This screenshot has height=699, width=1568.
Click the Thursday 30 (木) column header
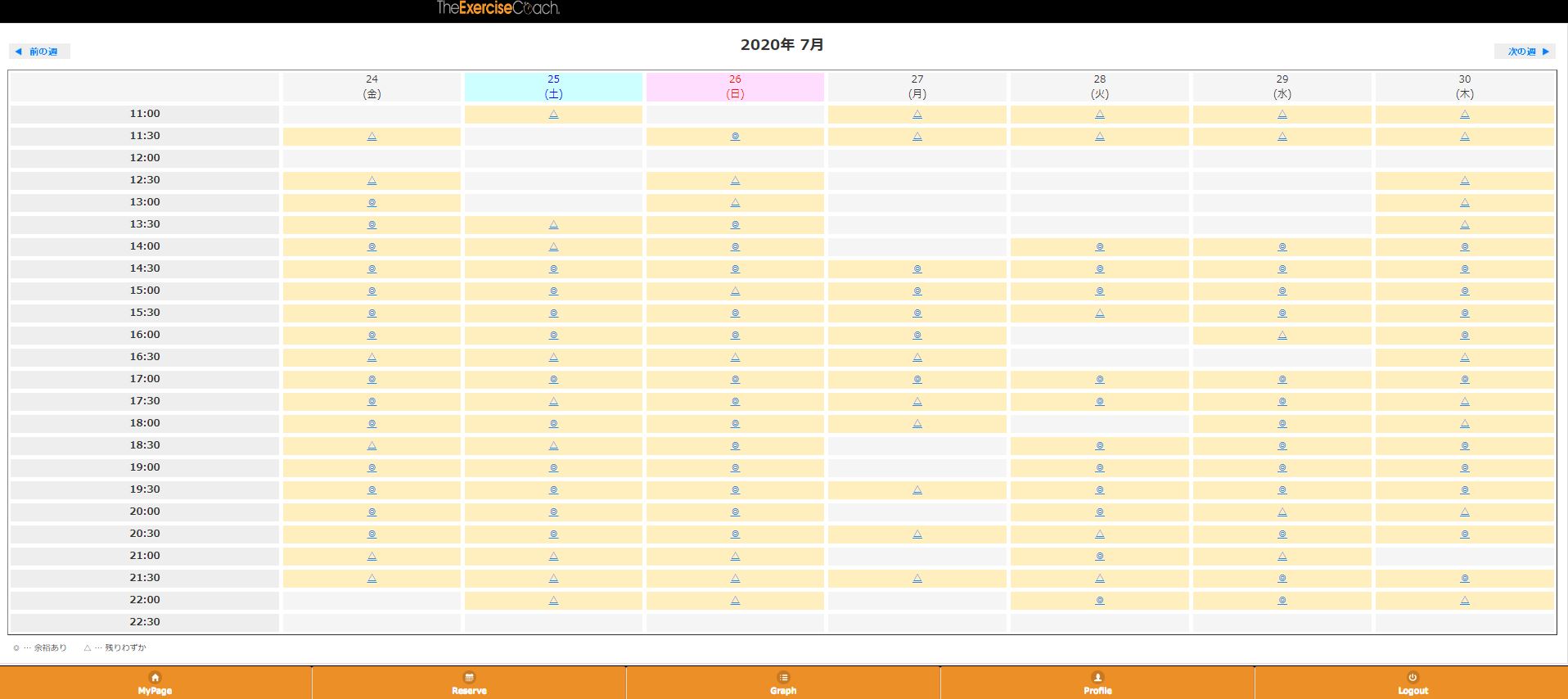point(1465,87)
